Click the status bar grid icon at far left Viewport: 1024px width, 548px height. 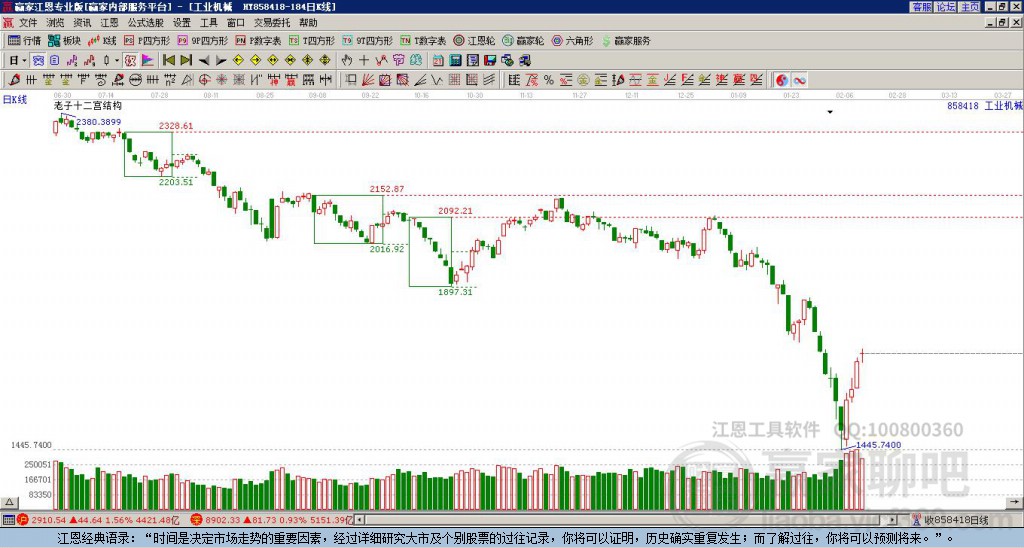click(x=8, y=520)
